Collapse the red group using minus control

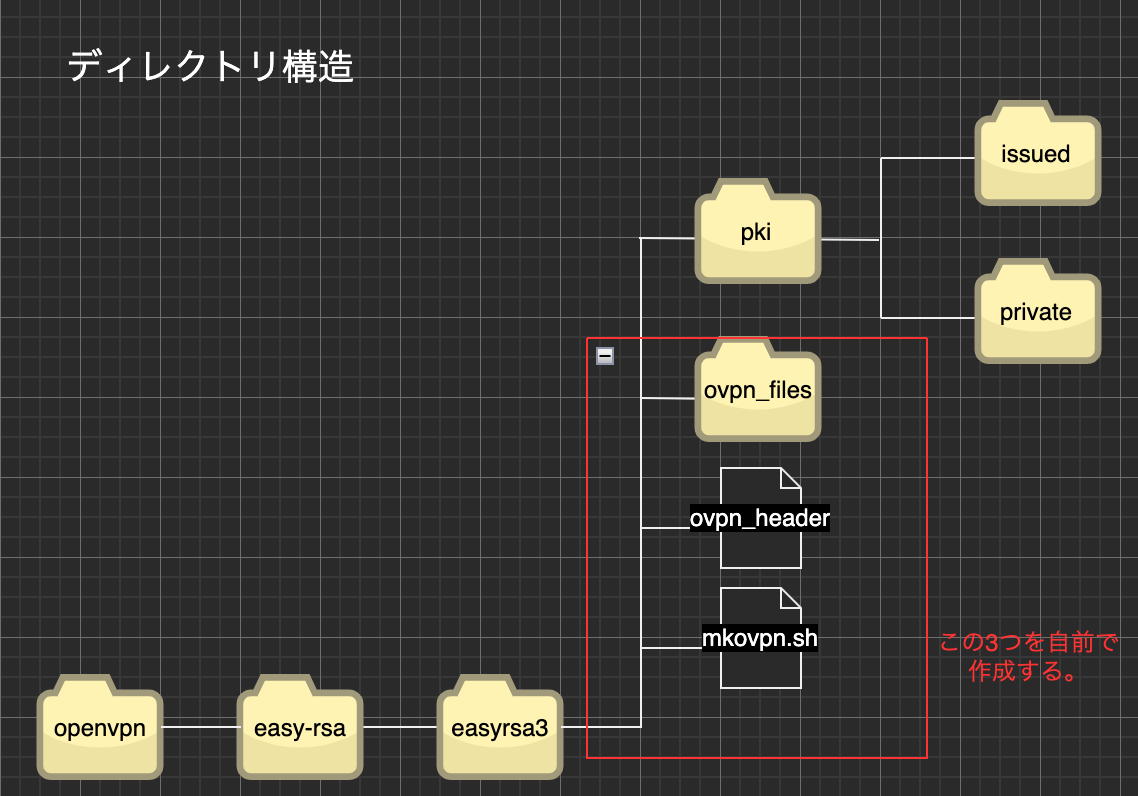604,354
